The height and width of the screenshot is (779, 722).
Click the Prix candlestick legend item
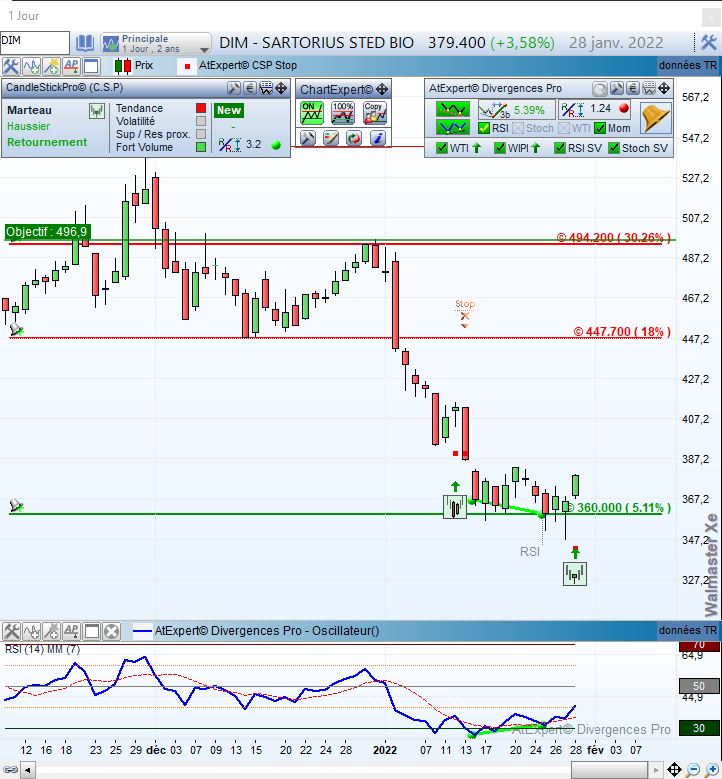134,66
